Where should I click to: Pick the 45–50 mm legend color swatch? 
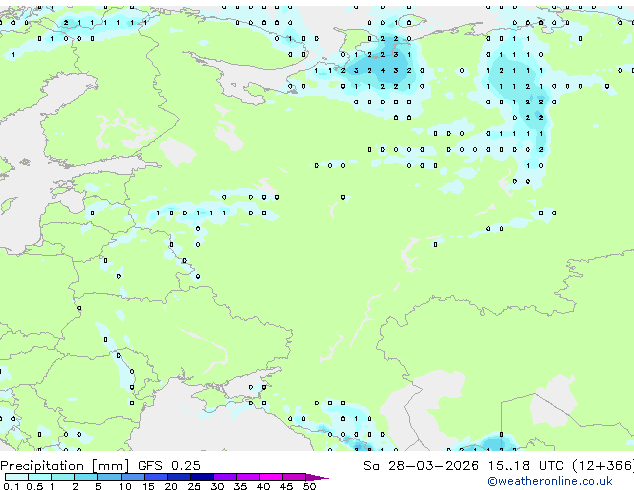(x=294, y=477)
